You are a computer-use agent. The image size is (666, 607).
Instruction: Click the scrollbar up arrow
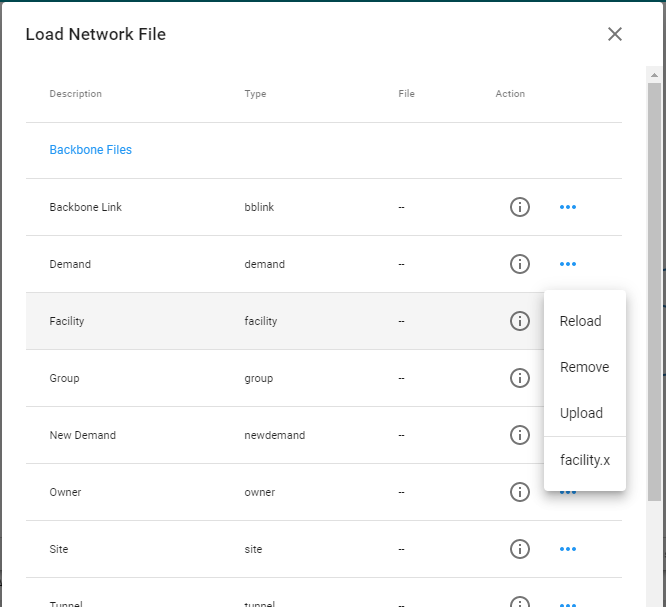point(654,75)
